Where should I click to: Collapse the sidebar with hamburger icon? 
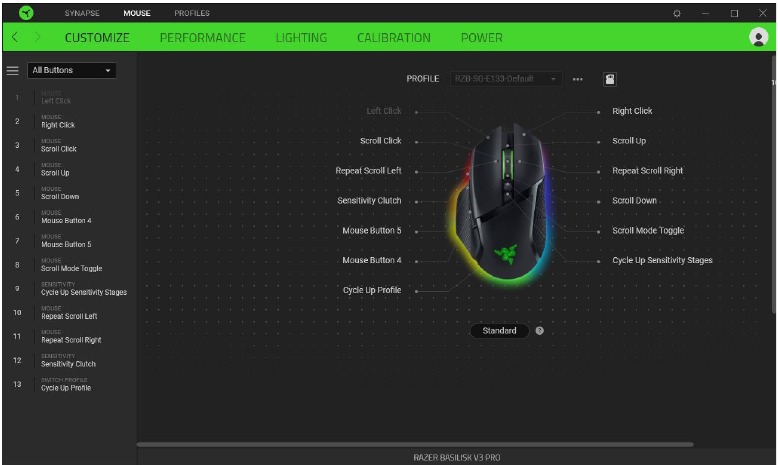[x=12, y=70]
